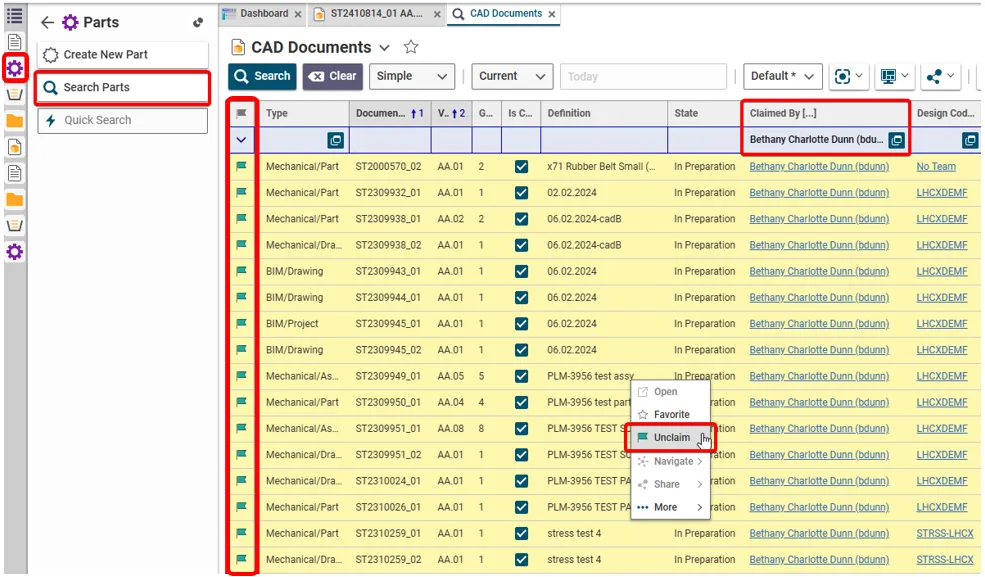Viewport: 985px width, 577px height.
Task: Click the flag icon for row ST2309943_01
Action: (241, 271)
